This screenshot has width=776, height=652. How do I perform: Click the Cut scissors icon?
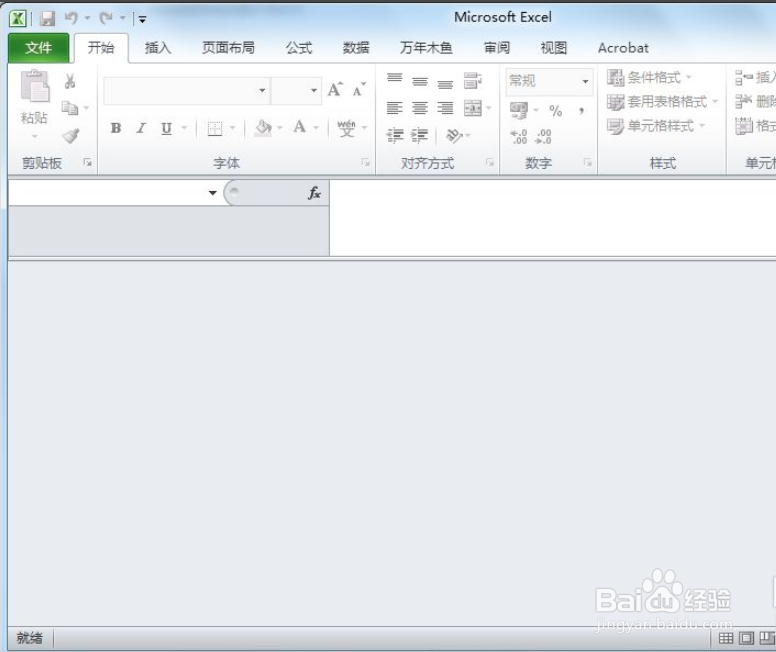click(x=70, y=81)
